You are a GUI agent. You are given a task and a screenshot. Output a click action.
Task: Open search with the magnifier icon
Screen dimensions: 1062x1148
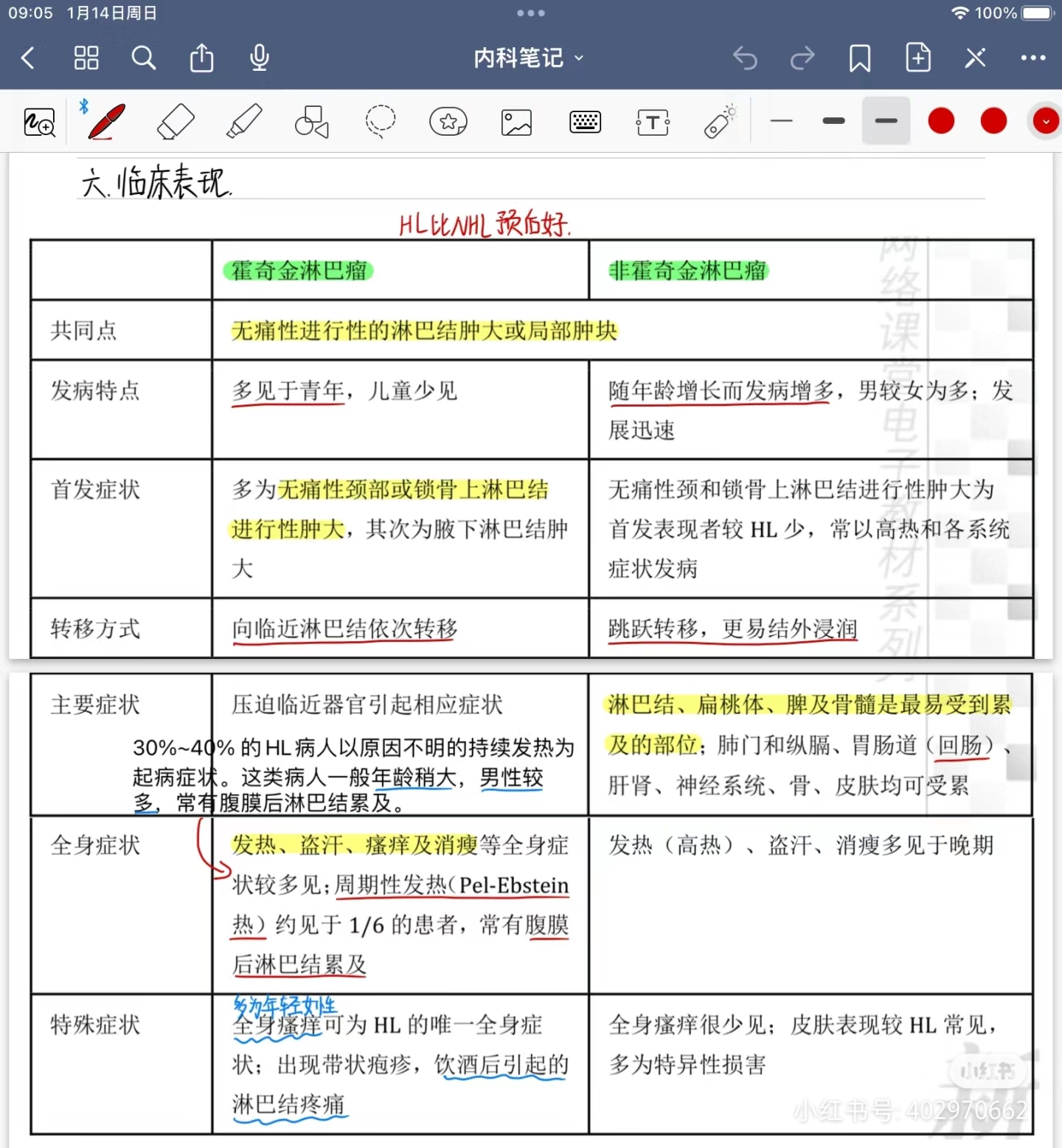click(x=144, y=58)
